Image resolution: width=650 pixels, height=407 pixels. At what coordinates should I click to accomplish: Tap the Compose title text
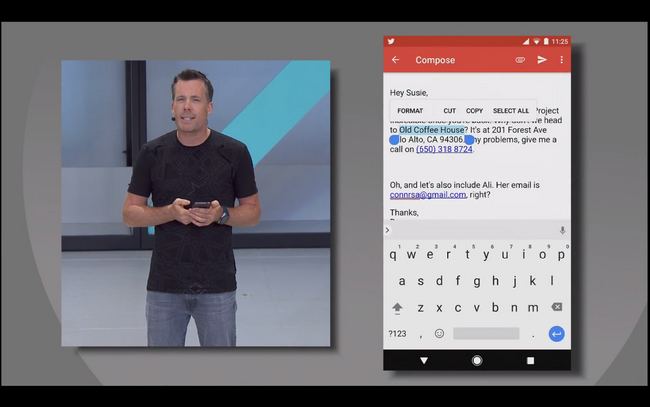435,60
